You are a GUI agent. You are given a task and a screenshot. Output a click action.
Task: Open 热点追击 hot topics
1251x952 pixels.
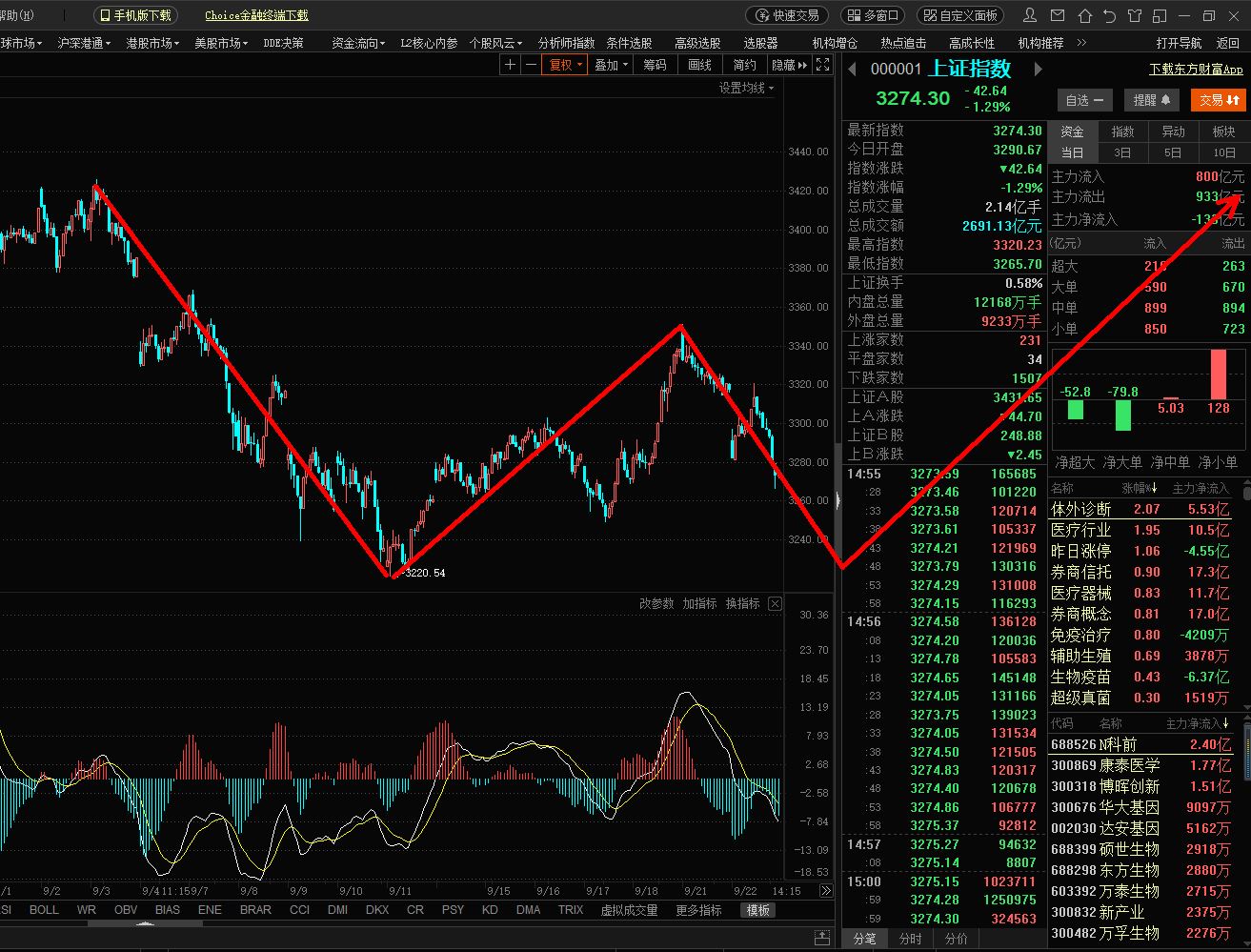903,43
